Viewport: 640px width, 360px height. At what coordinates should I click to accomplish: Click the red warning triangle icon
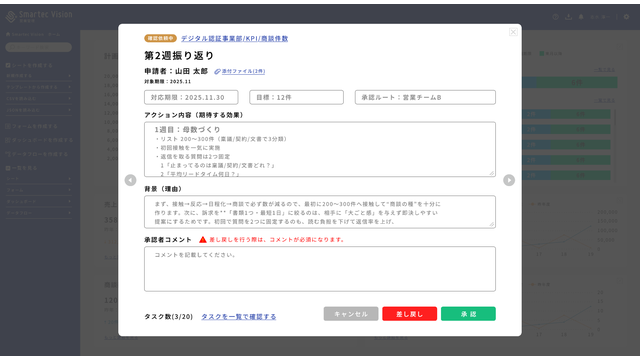[202, 240]
